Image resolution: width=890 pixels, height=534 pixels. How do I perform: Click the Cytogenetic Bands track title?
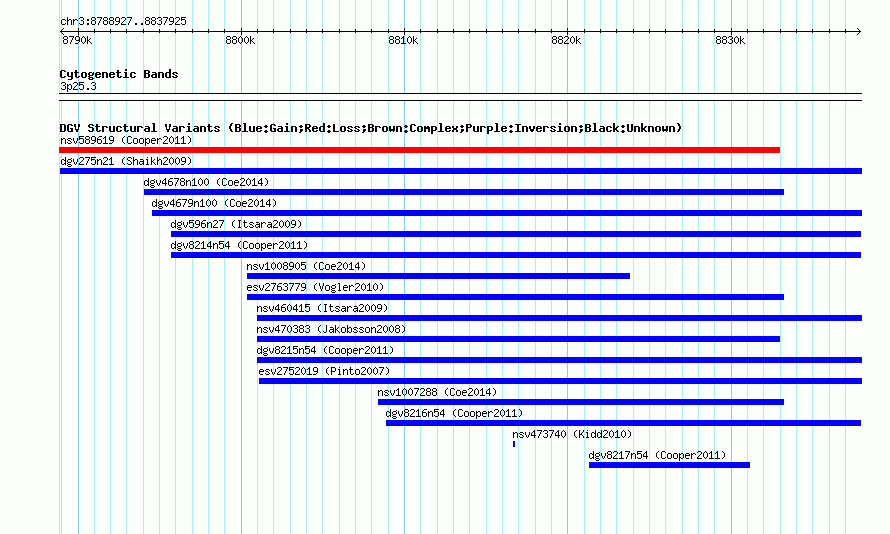tap(119, 74)
